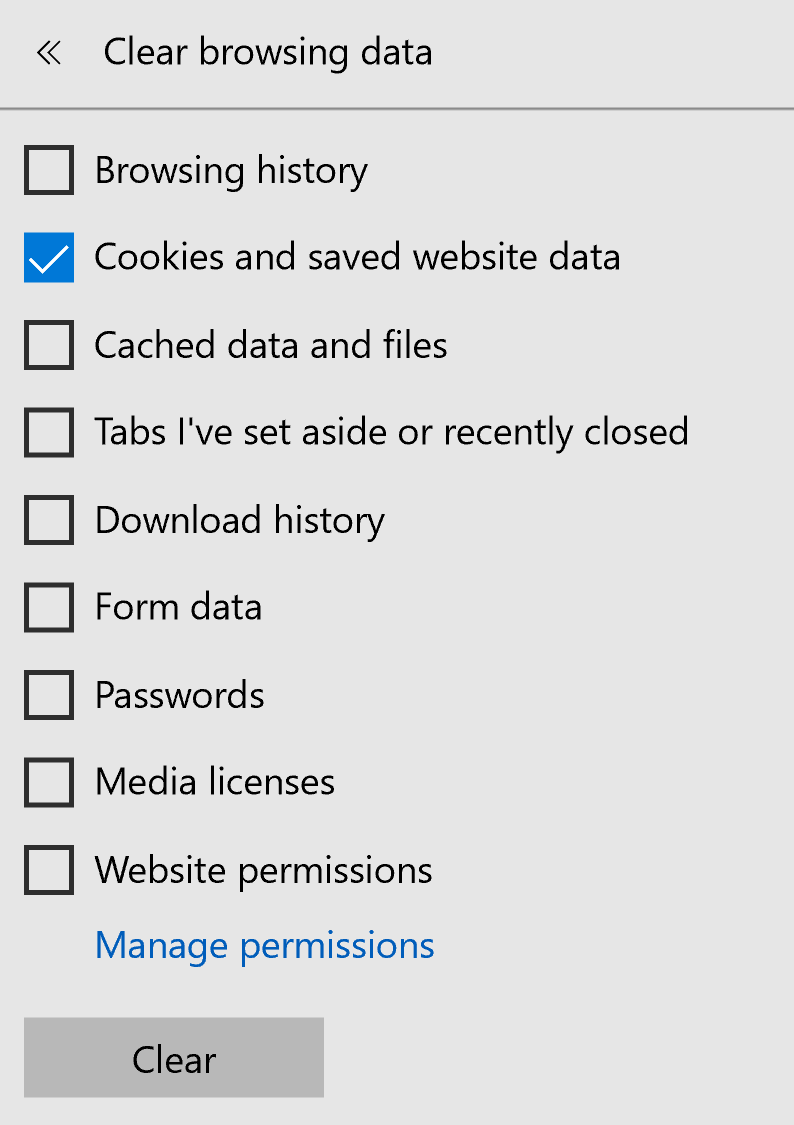Screen dimensions: 794x1125
Task: Click the 'Cookies and saved website data' label
Action: (357, 258)
